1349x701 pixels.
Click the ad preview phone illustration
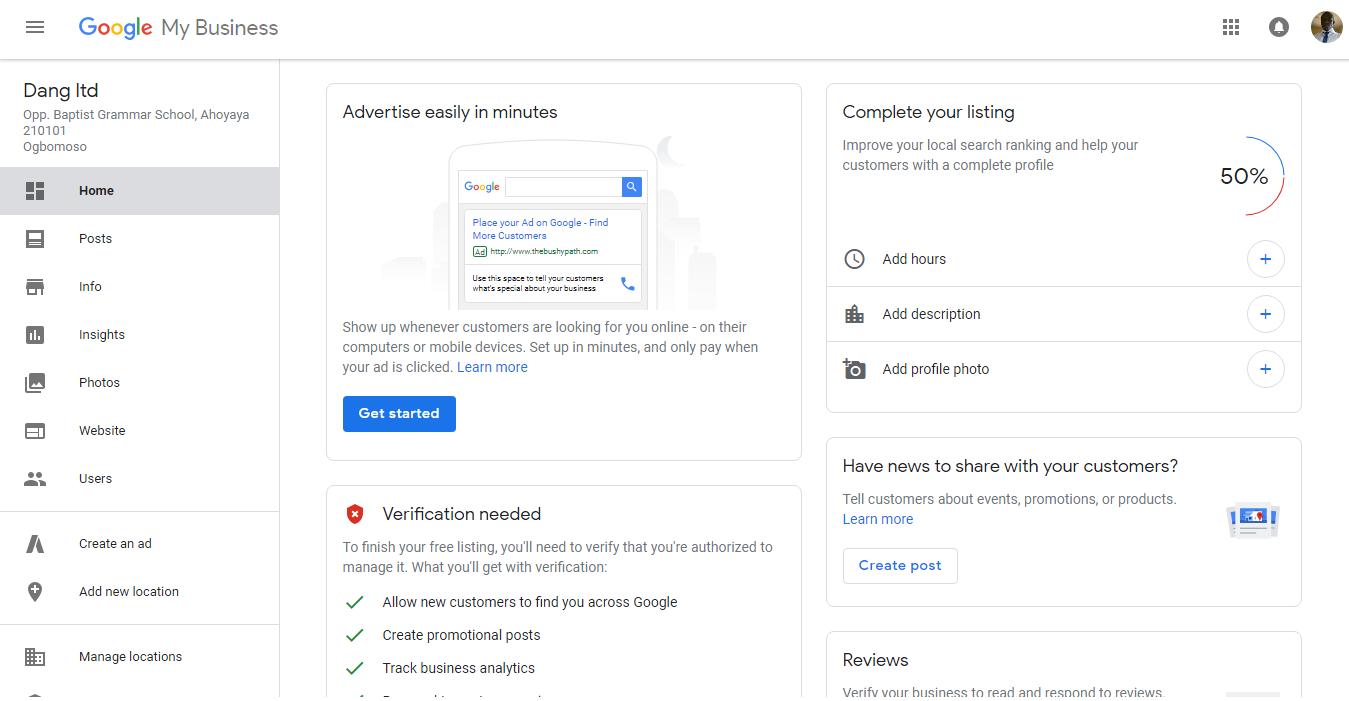pos(553,225)
